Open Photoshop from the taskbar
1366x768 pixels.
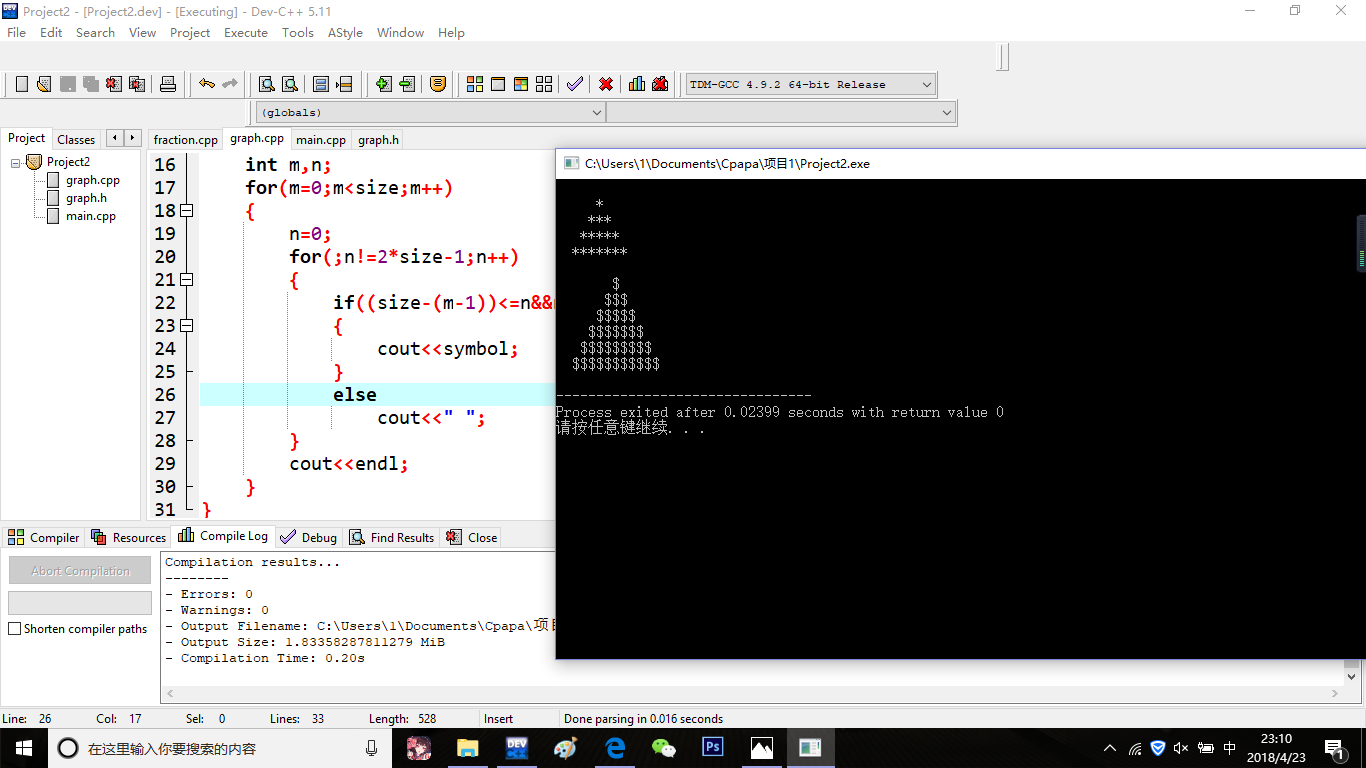click(x=713, y=747)
